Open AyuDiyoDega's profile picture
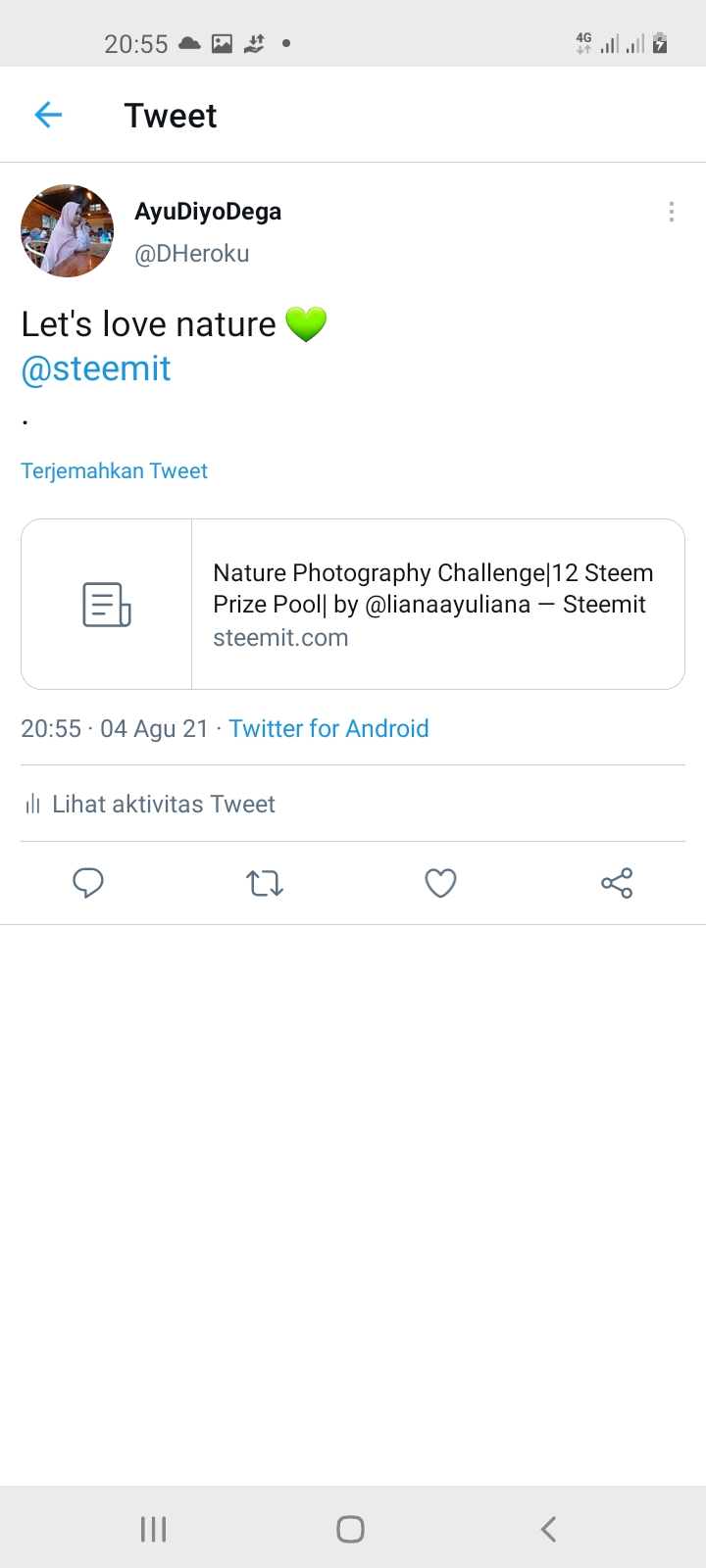 [x=67, y=231]
